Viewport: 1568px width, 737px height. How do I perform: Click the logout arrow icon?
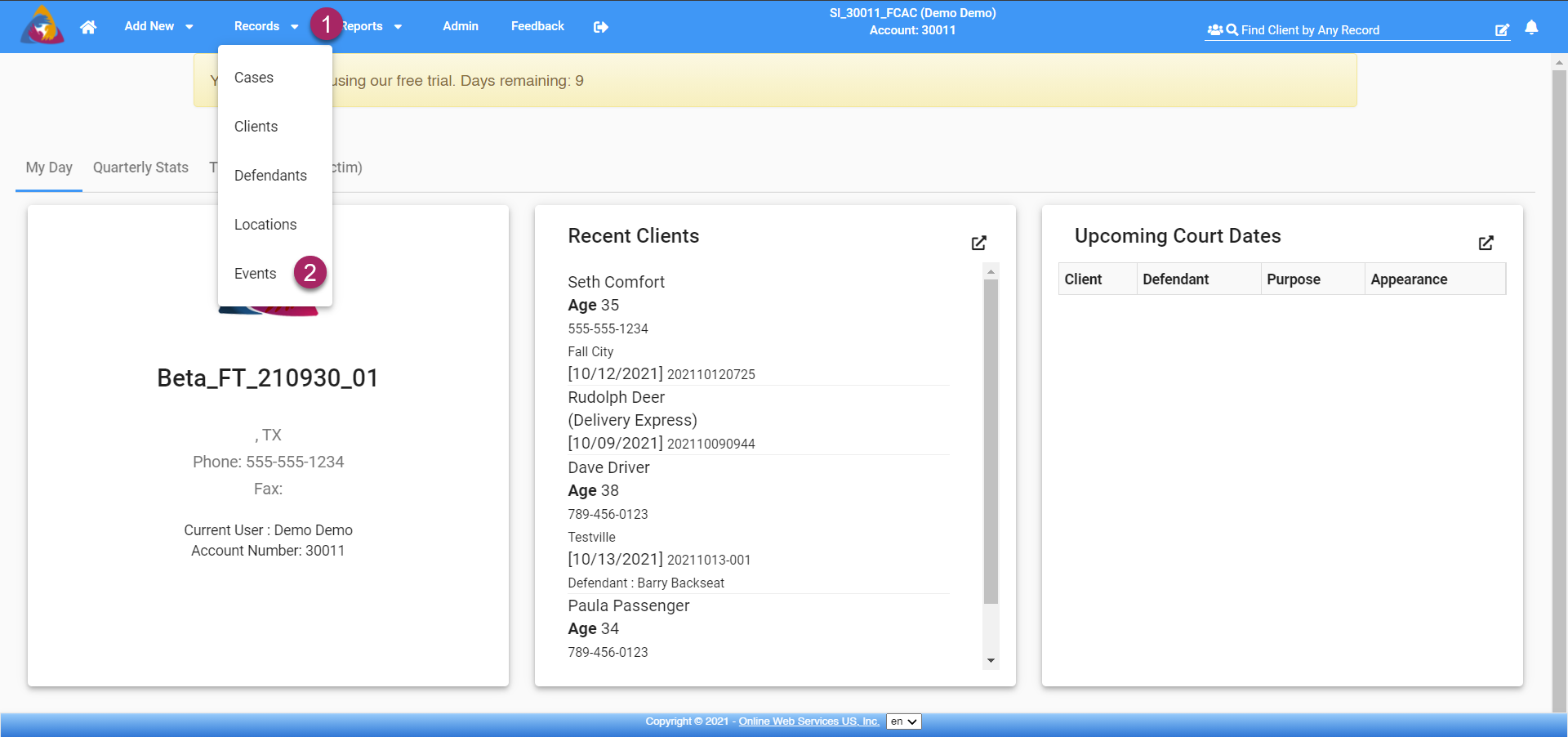tap(601, 27)
